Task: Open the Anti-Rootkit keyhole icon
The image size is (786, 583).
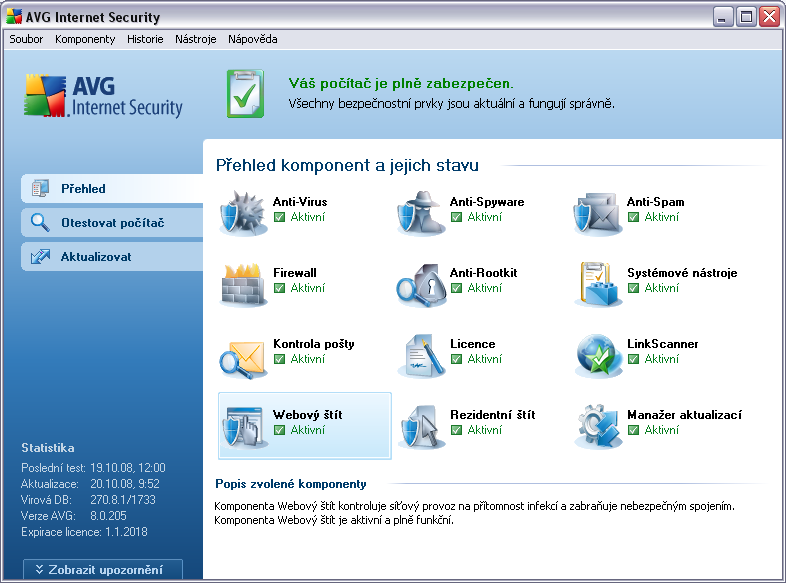Action: point(421,285)
